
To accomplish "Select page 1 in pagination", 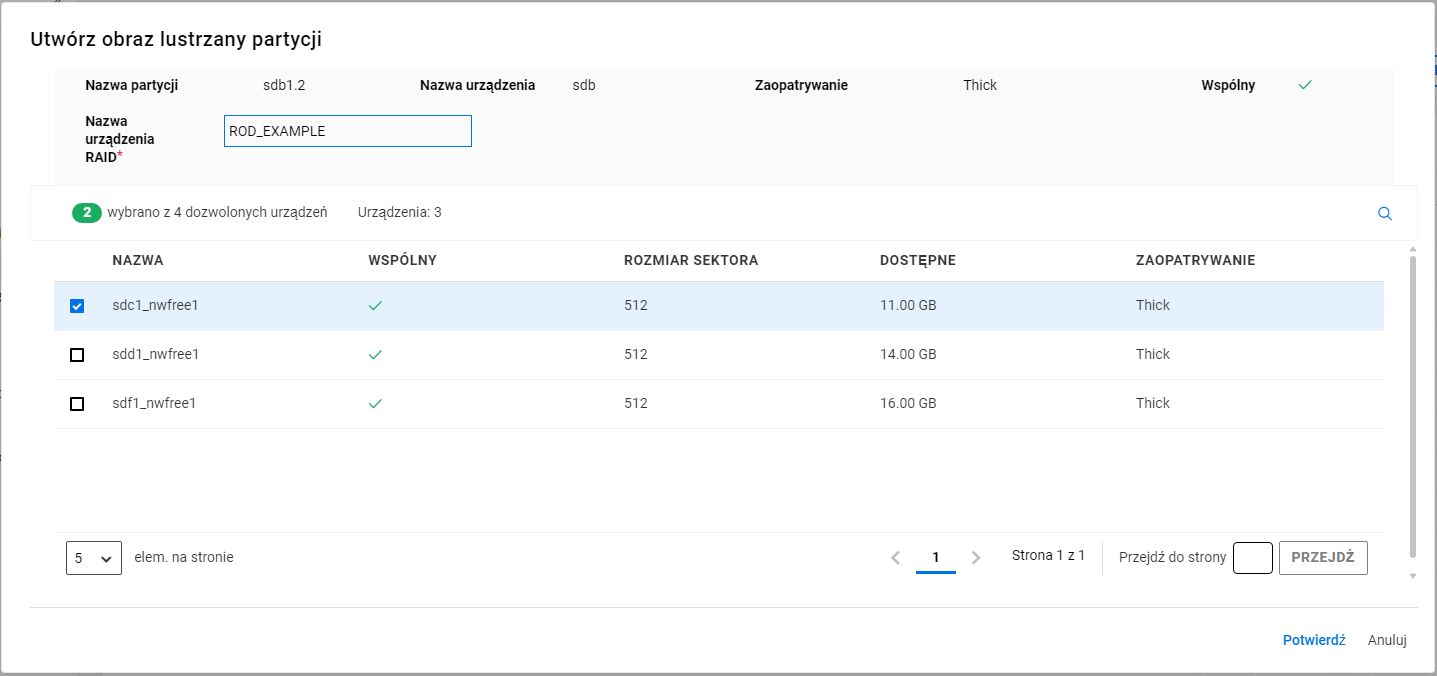I will click(935, 558).
